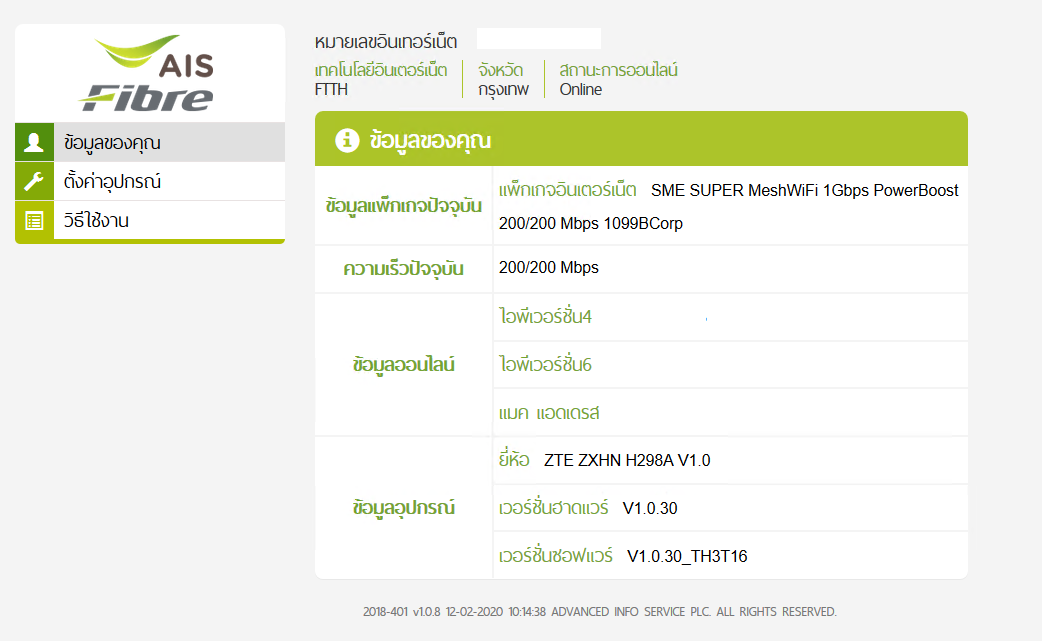Click the เวอร์ชั่นฮาดแวร์ label
1042x641 pixels.
(554, 507)
